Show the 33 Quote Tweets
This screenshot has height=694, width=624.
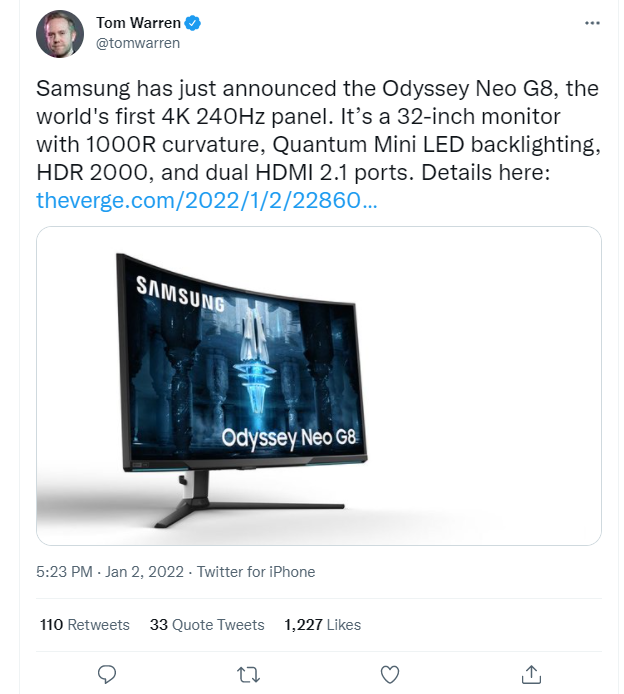pos(207,625)
